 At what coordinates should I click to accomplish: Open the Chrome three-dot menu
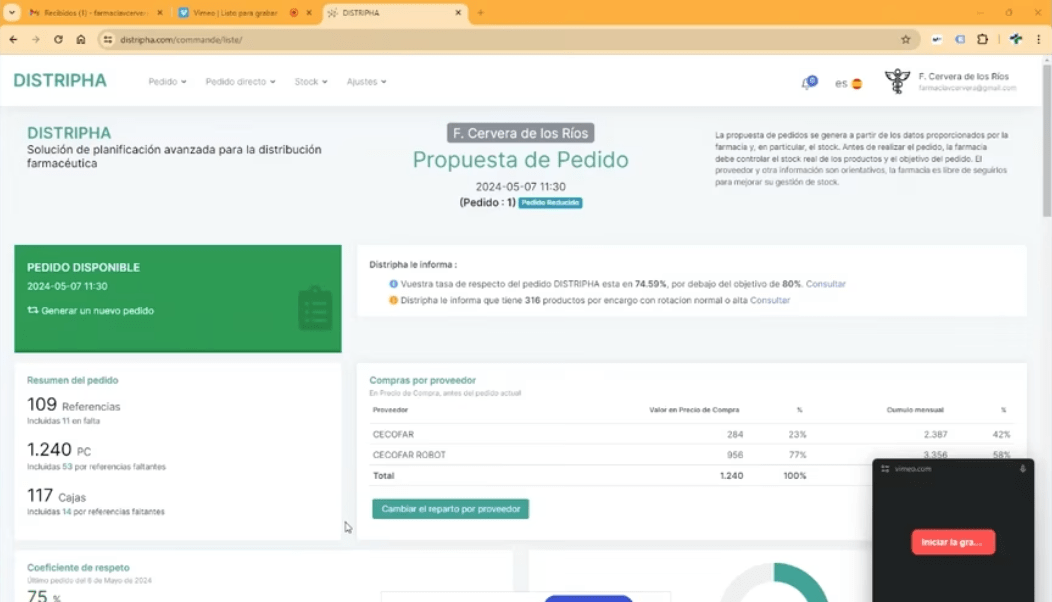(x=1039, y=40)
